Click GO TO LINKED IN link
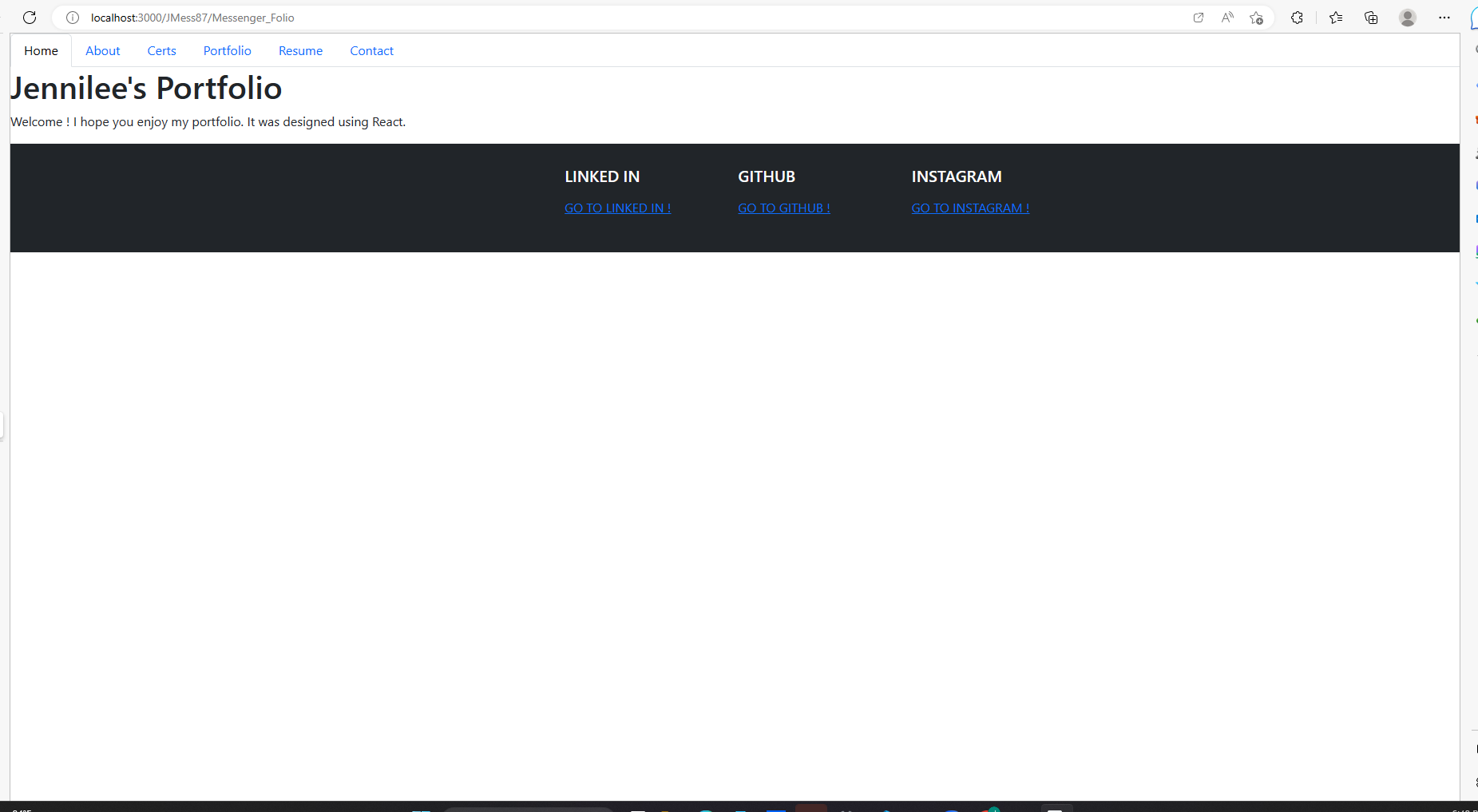The width and height of the screenshot is (1478, 812). click(x=617, y=208)
